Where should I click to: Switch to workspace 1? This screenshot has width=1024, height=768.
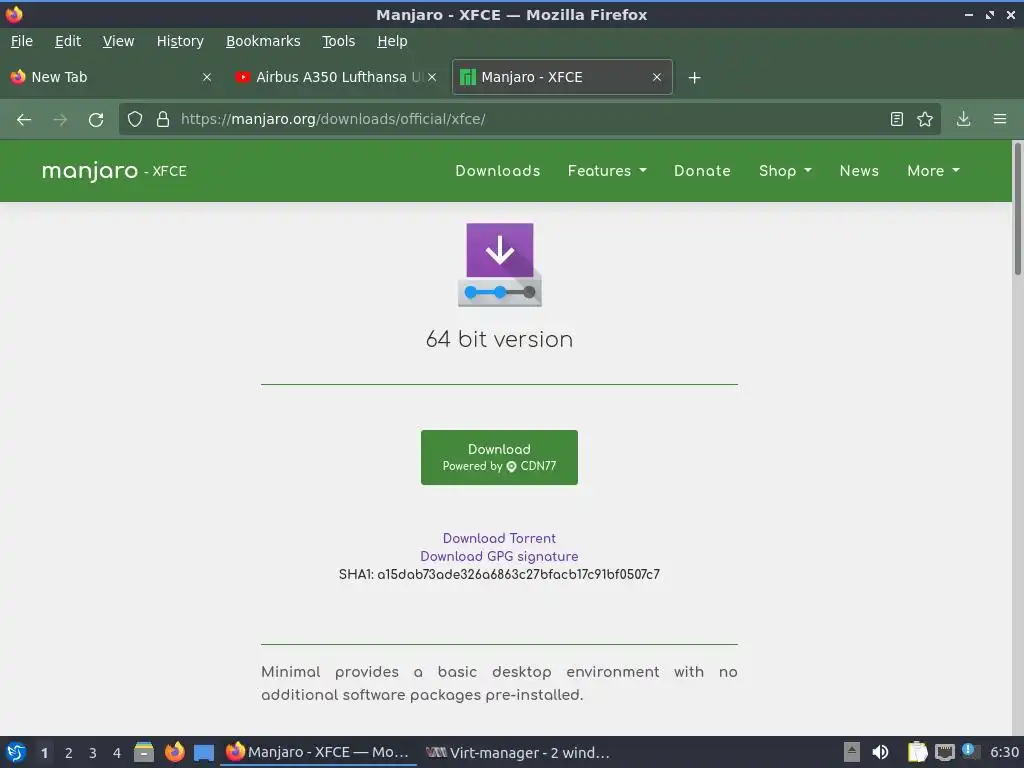(44, 753)
